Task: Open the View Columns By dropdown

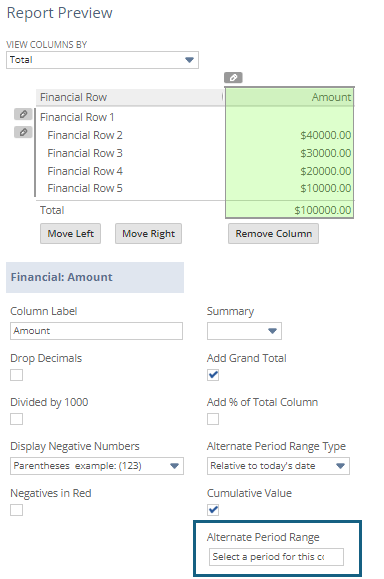Action: point(102,60)
